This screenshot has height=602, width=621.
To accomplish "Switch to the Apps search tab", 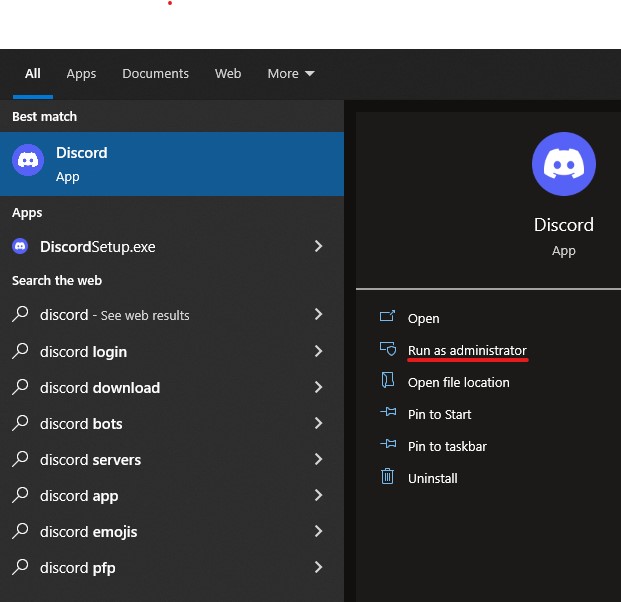I will point(81,74).
